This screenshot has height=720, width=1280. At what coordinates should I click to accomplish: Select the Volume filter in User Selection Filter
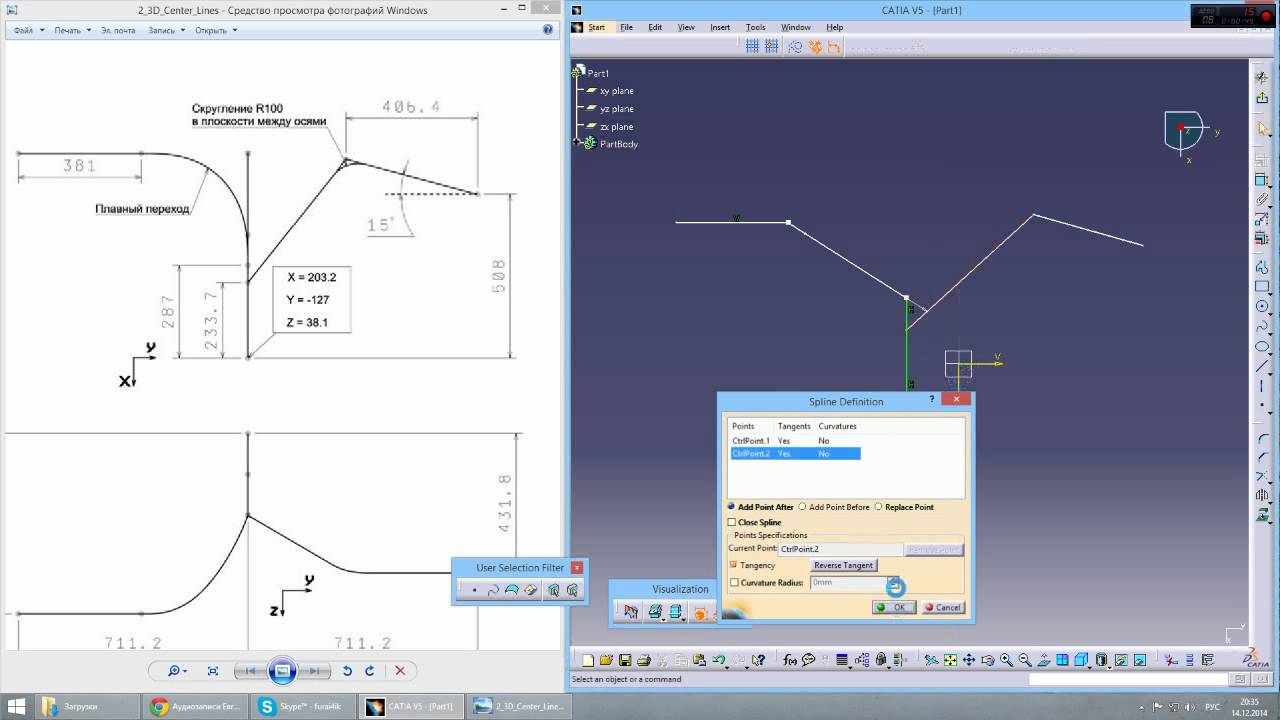[531, 590]
